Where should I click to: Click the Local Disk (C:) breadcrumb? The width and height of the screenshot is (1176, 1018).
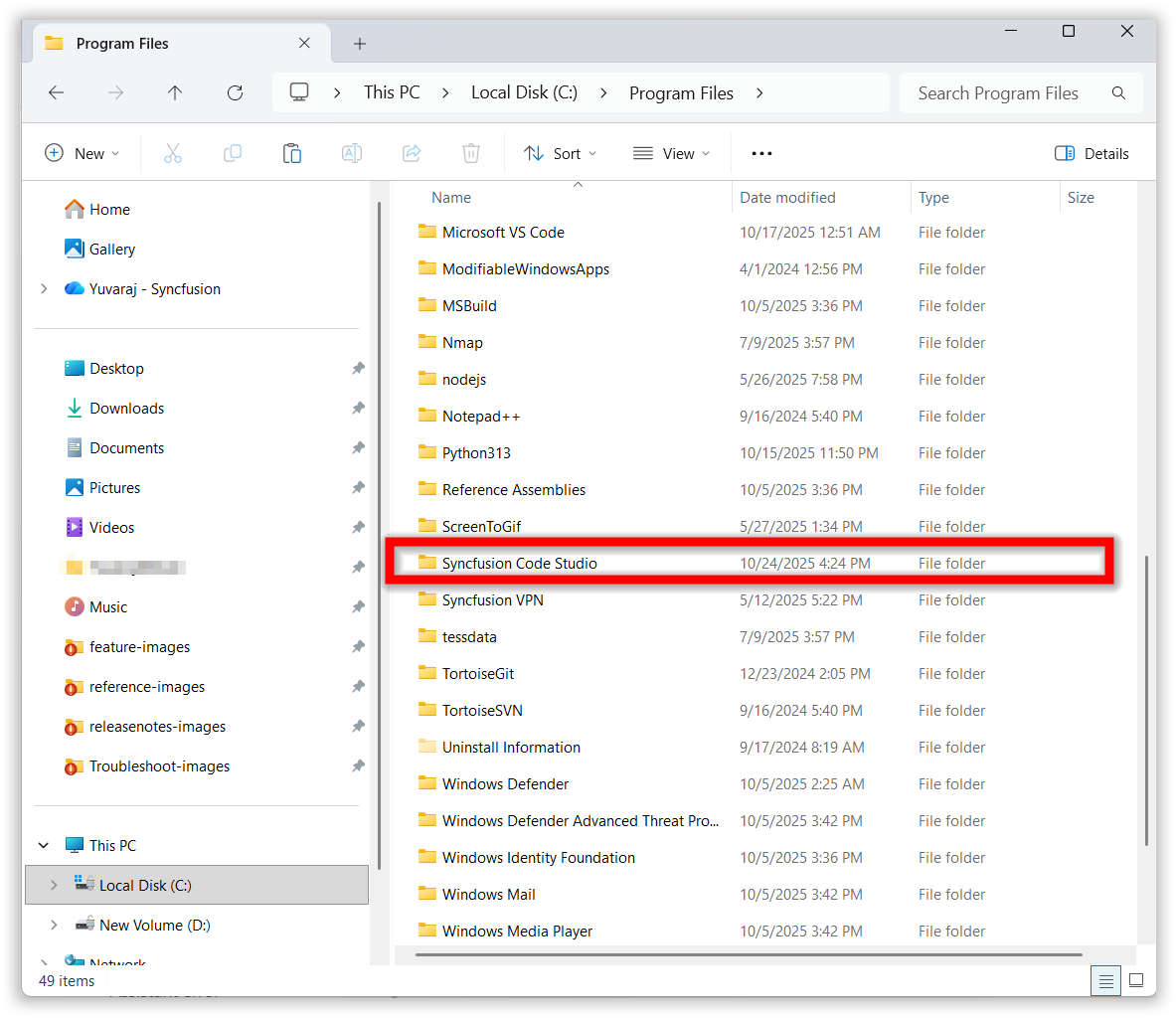pos(524,92)
